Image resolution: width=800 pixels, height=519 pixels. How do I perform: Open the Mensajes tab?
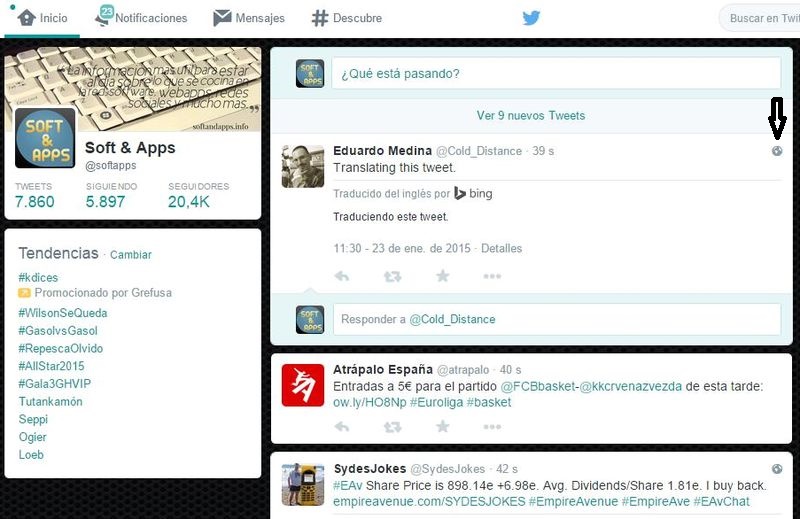coord(249,18)
